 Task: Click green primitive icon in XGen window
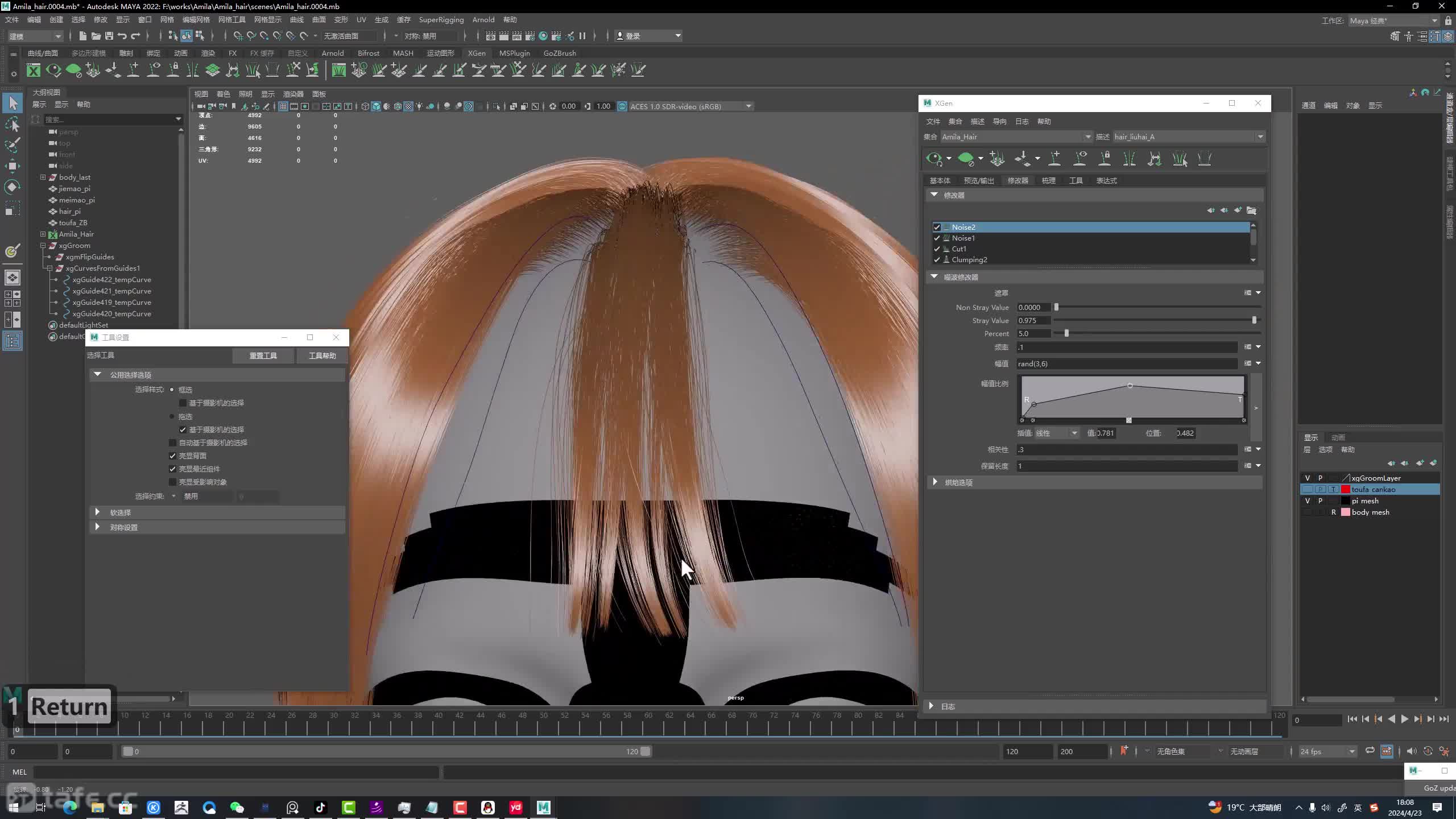pos(966,159)
